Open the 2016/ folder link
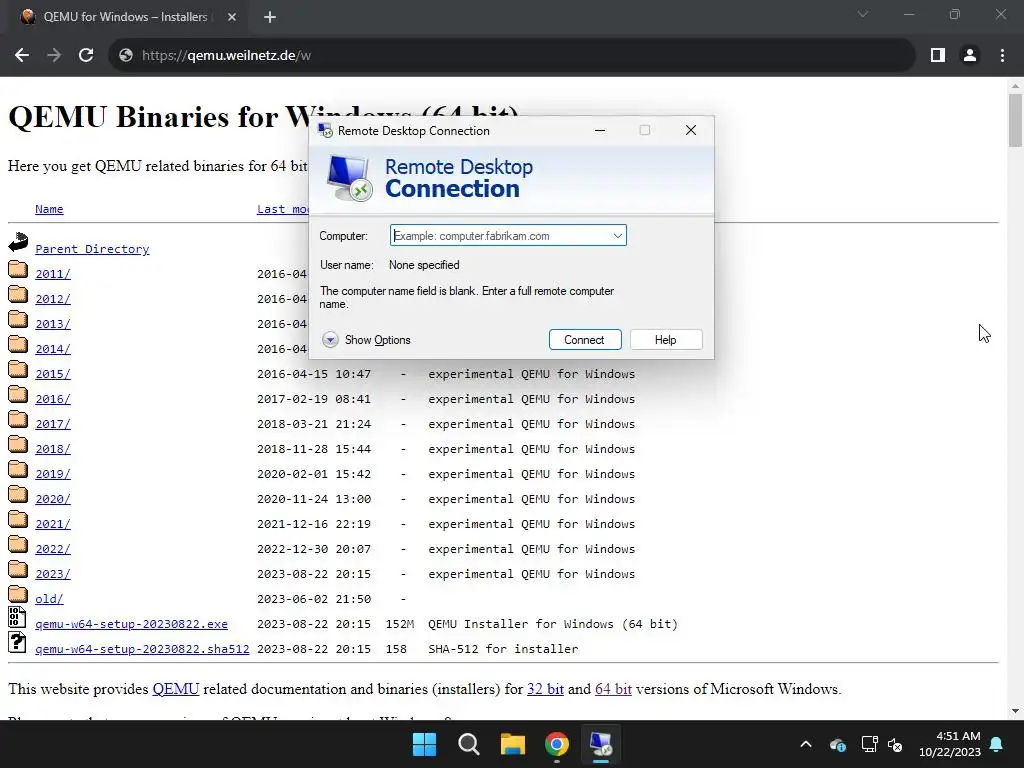The image size is (1024, 768). 53,399
